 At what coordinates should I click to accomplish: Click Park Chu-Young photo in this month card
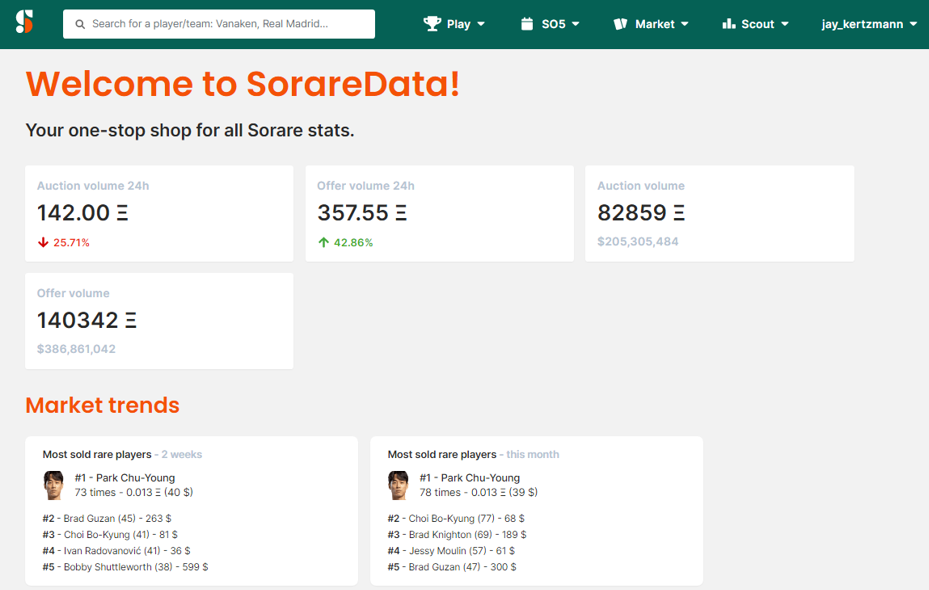tap(398, 485)
